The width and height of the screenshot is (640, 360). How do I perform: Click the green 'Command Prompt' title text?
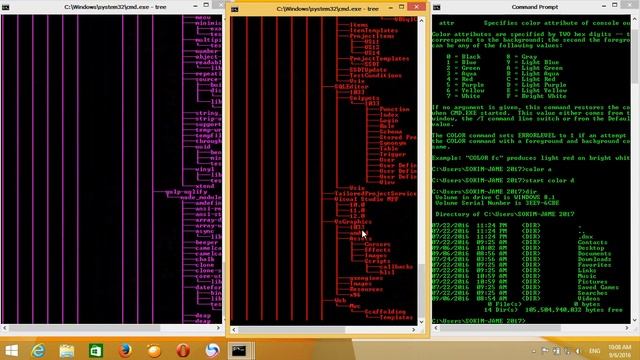click(x=535, y=7)
